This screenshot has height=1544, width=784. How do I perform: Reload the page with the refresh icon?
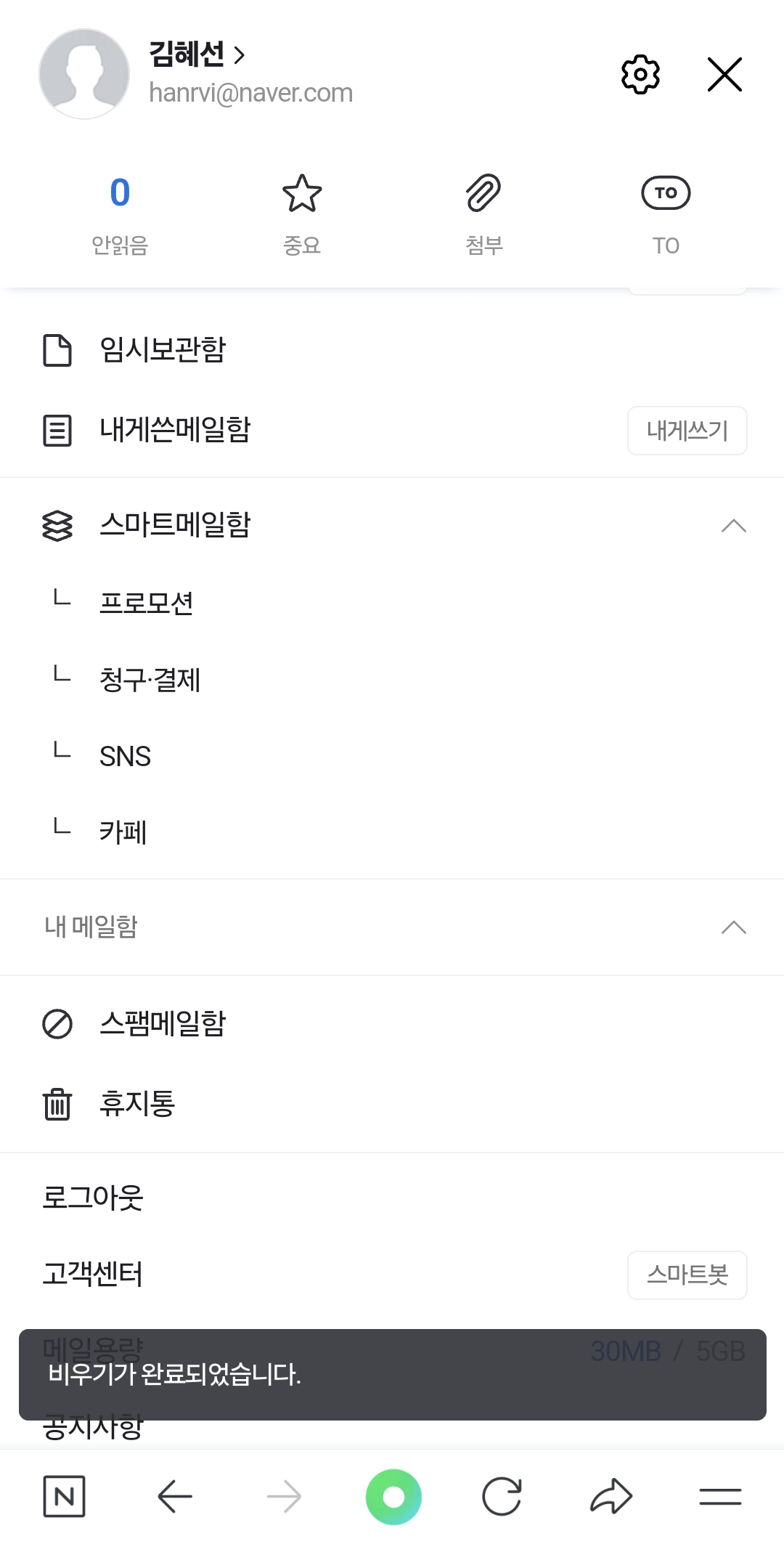[502, 1496]
